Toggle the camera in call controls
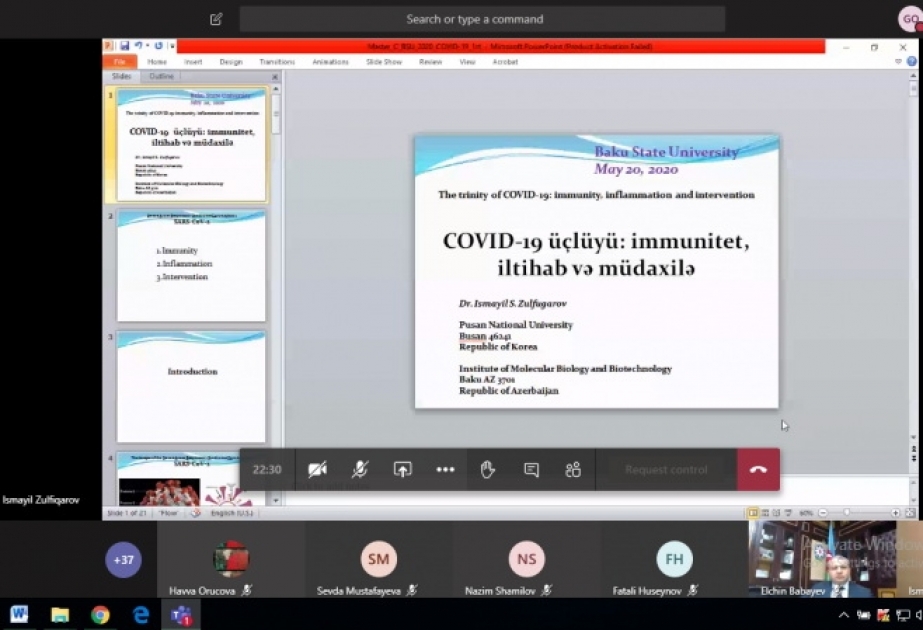The width and height of the screenshot is (923, 630). (x=317, y=469)
